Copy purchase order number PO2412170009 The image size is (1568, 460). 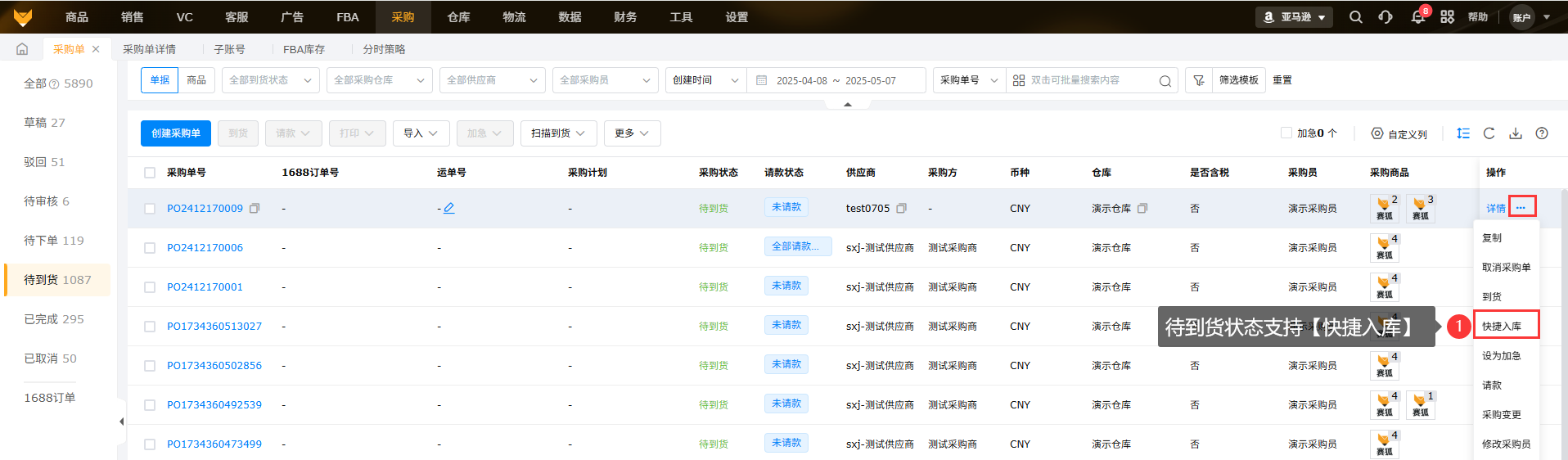point(255,209)
